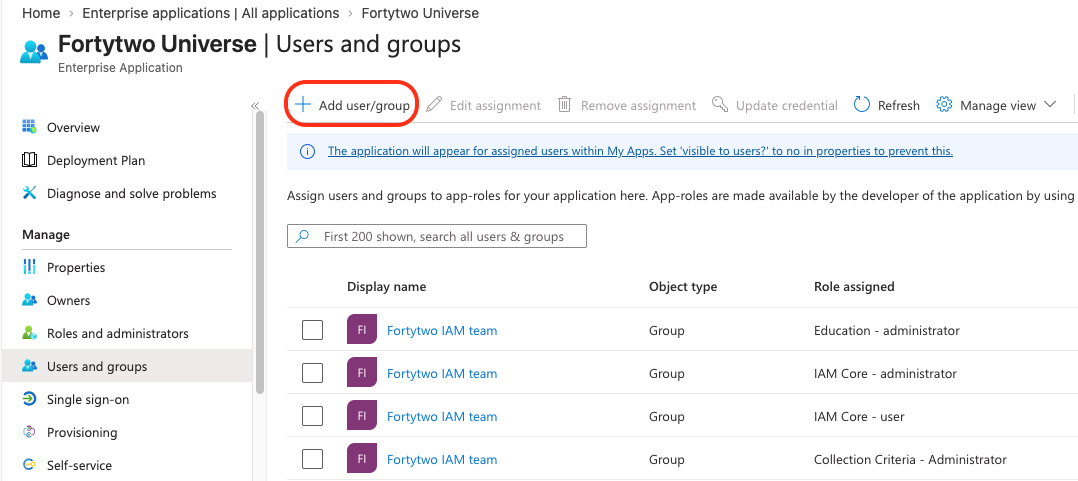
Task: Click the IAM Core - administrator role cell
Action: [x=886, y=374]
